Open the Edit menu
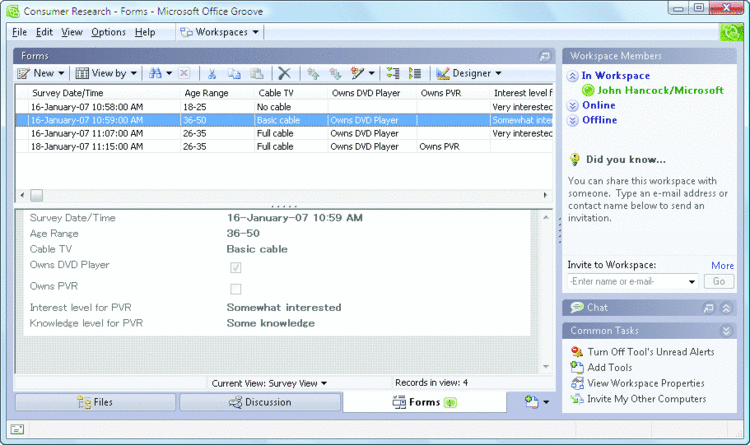Screen dimensions: 750x445 [44, 32]
